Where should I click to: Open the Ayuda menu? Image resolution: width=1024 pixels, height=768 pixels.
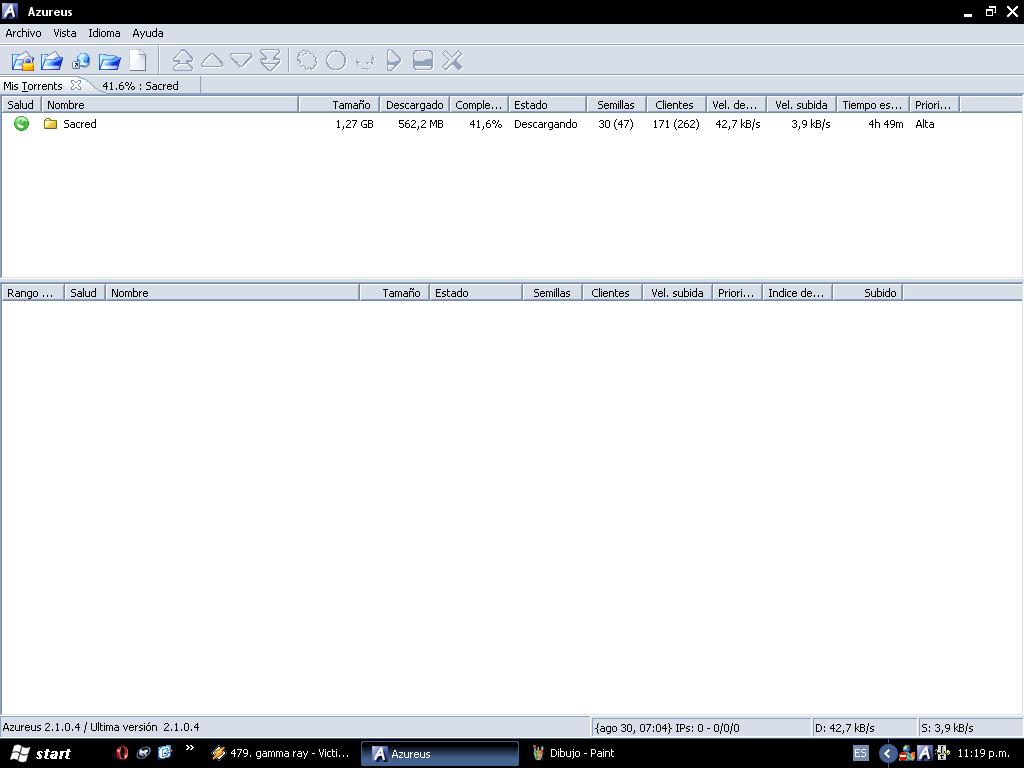point(148,33)
